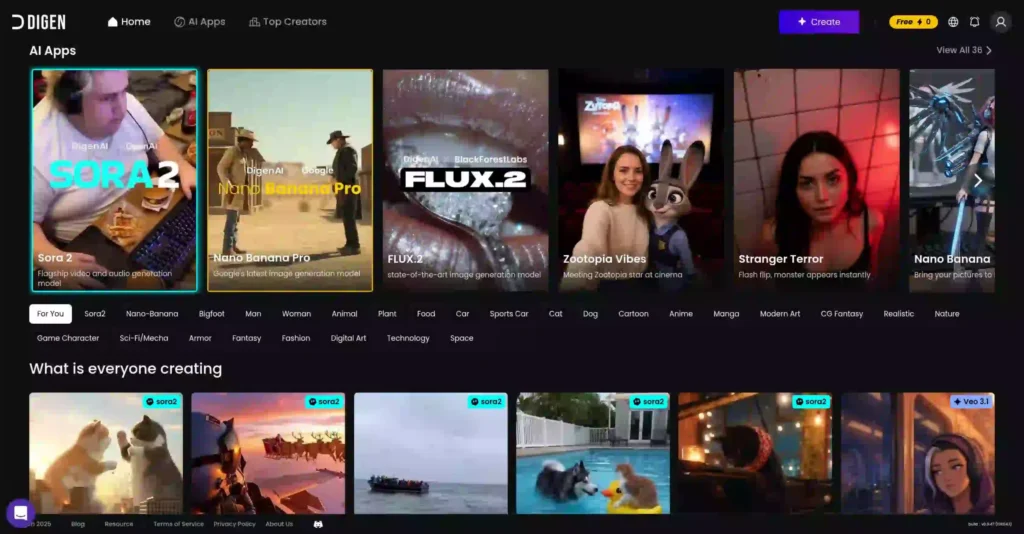Go to the AI Apps nav tab
Screen dimensions: 1024x534
point(199,22)
